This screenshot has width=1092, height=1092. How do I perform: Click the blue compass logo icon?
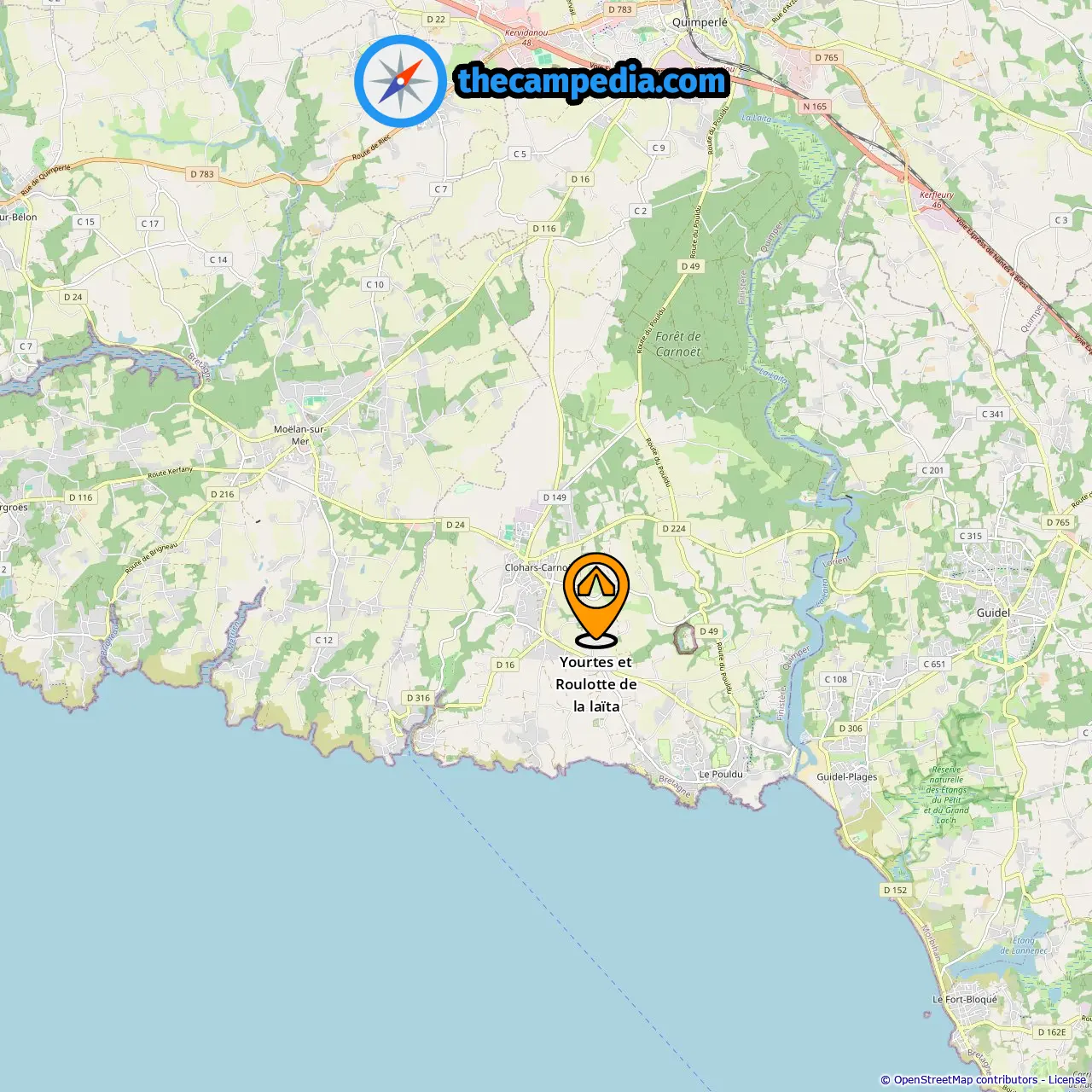(x=400, y=81)
